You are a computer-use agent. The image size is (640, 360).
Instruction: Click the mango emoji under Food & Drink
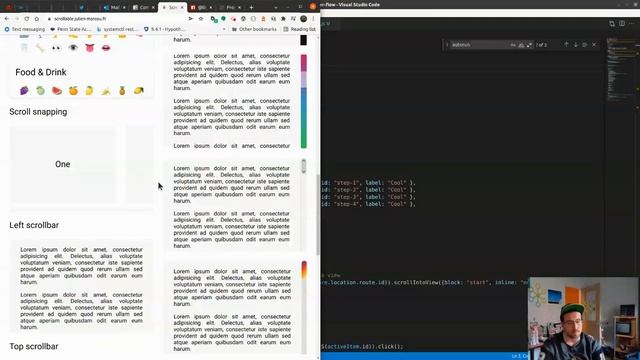pyautogui.click(x=139, y=91)
